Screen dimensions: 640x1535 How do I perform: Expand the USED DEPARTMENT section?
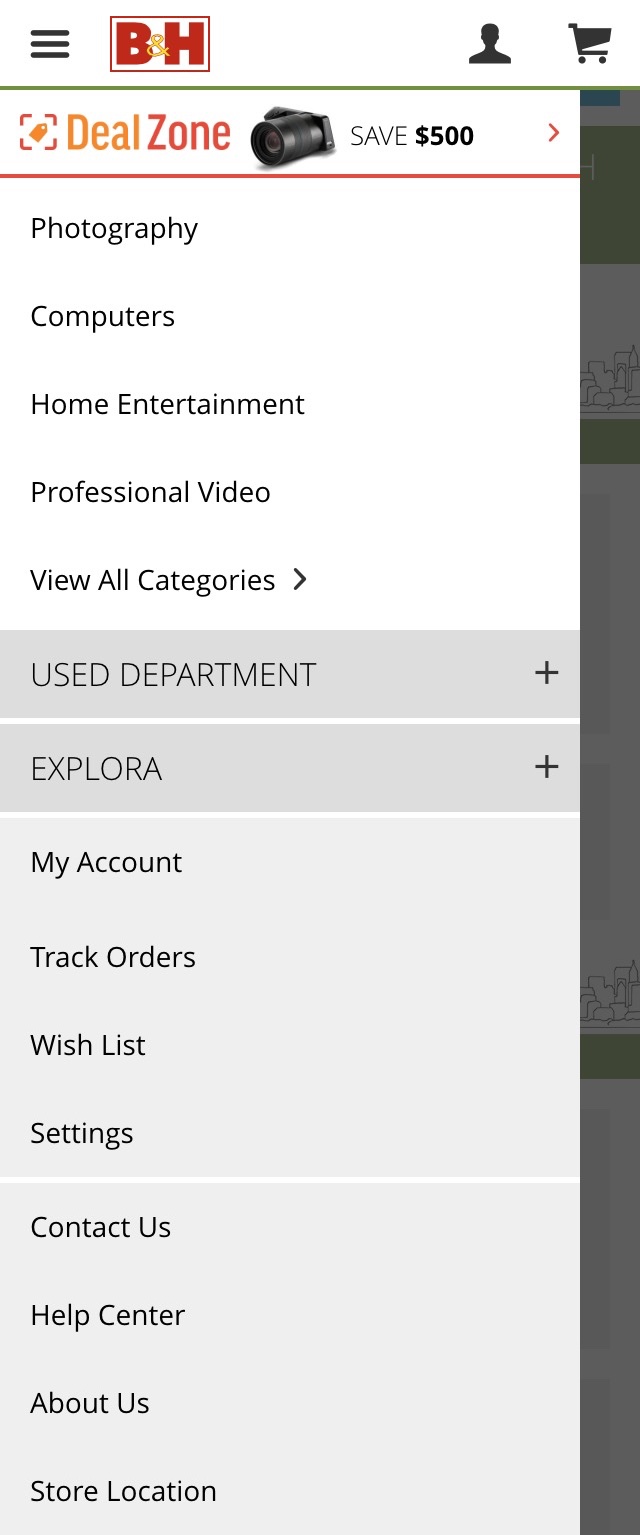(x=290, y=674)
